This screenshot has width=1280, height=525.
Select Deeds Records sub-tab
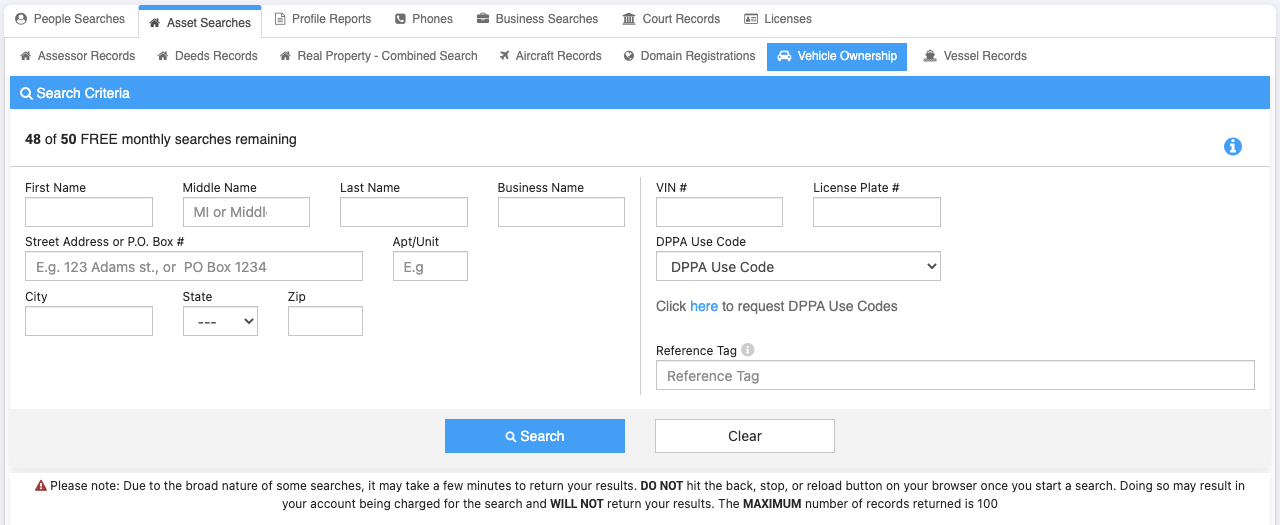pyautogui.click(x=208, y=56)
